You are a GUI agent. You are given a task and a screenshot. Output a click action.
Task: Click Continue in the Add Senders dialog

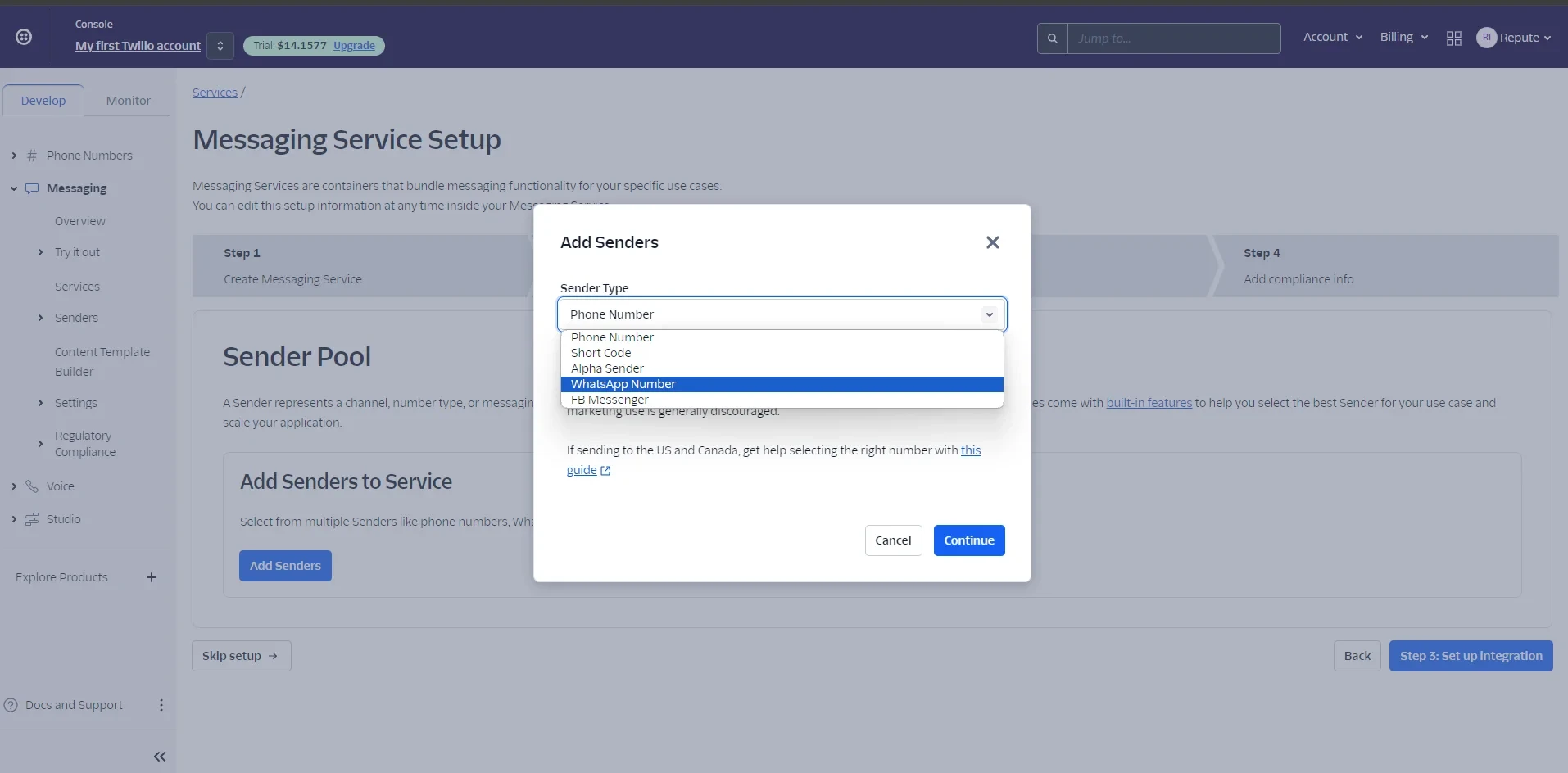click(x=969, y=540)
